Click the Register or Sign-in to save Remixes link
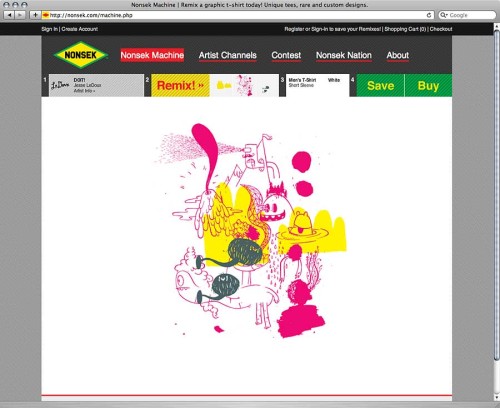500x408 pixels. (x=332, y=29)
